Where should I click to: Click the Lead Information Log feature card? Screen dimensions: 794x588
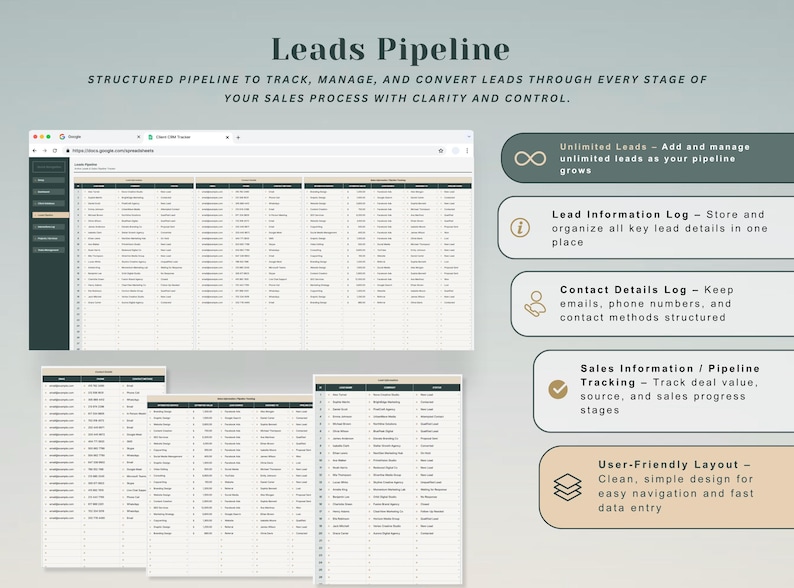[x=646, y=228]
